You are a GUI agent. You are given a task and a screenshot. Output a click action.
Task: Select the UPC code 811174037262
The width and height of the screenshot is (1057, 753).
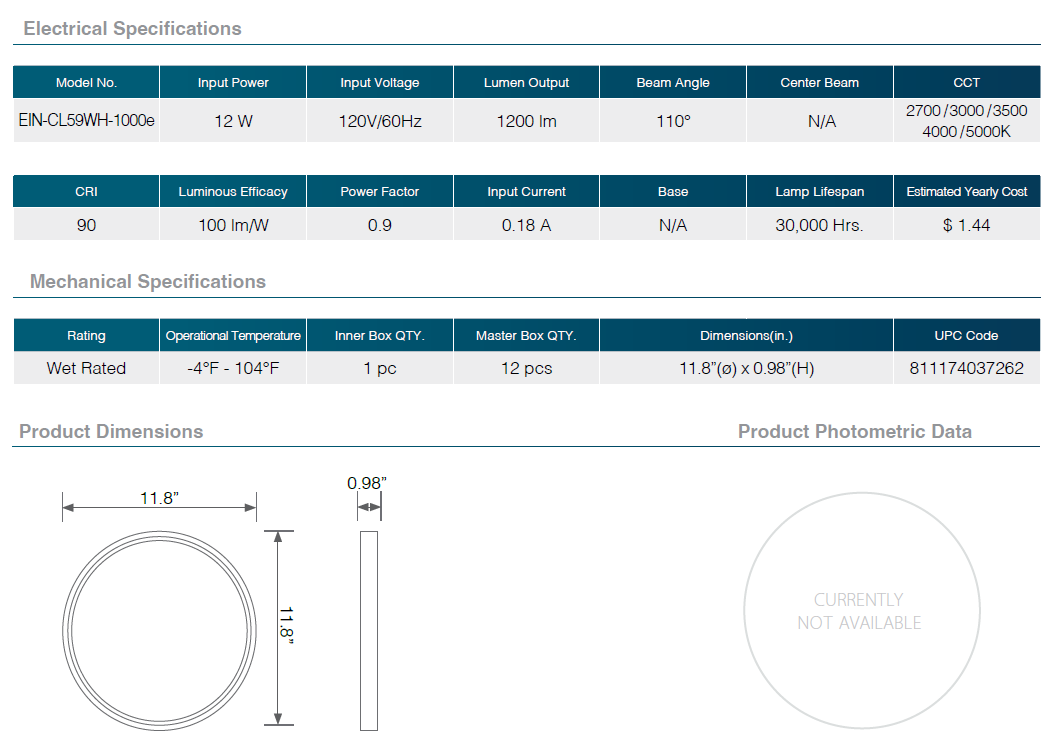(966, 368)
